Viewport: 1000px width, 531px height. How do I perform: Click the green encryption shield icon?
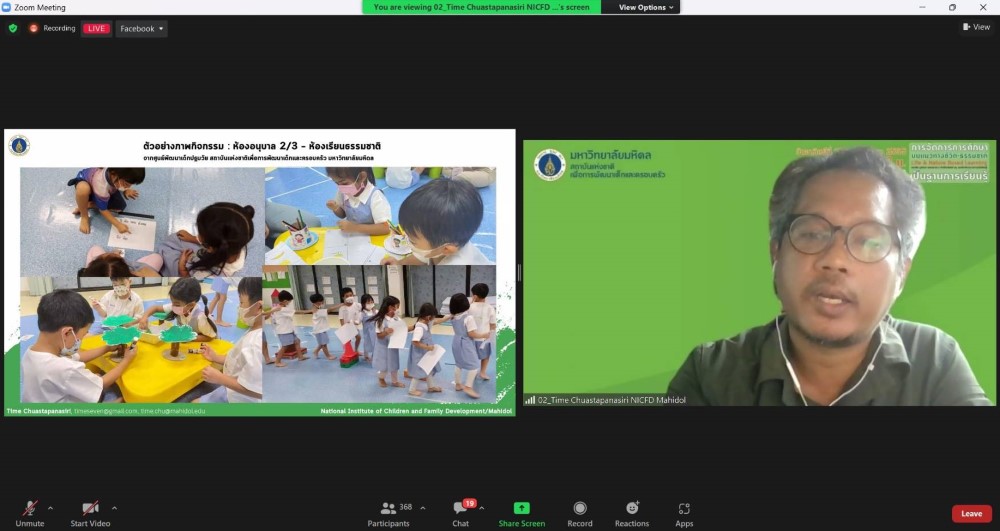(13, 28)
